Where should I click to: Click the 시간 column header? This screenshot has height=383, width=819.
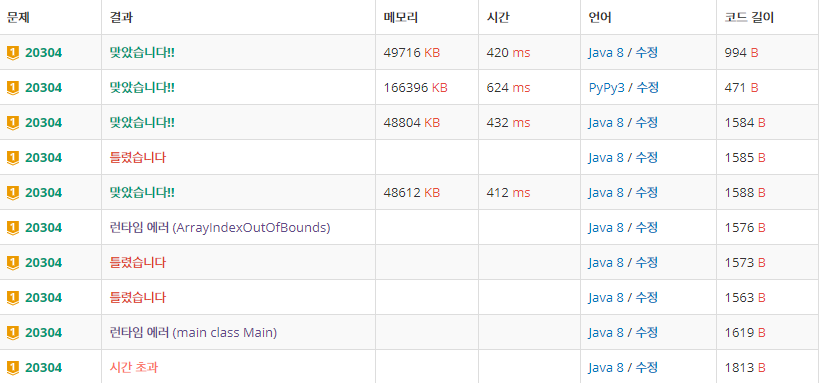tap(498, 17)
